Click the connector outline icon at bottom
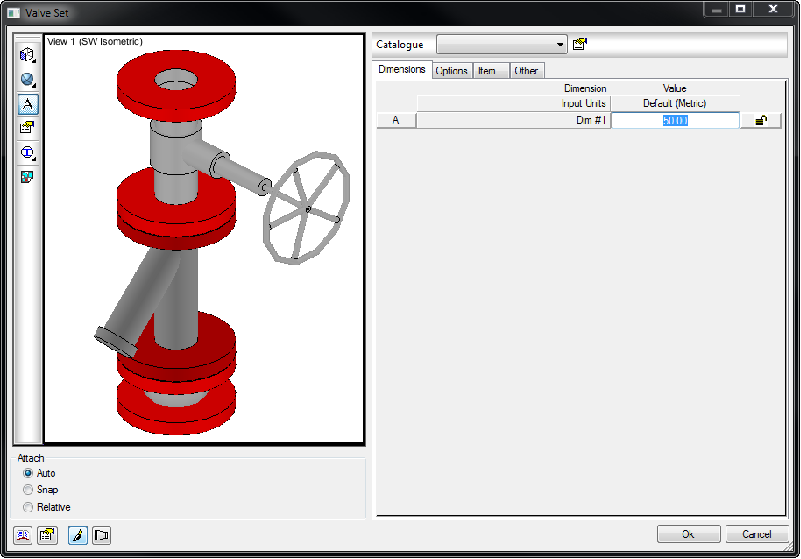The image size is (801, 559). pos(102,535)
